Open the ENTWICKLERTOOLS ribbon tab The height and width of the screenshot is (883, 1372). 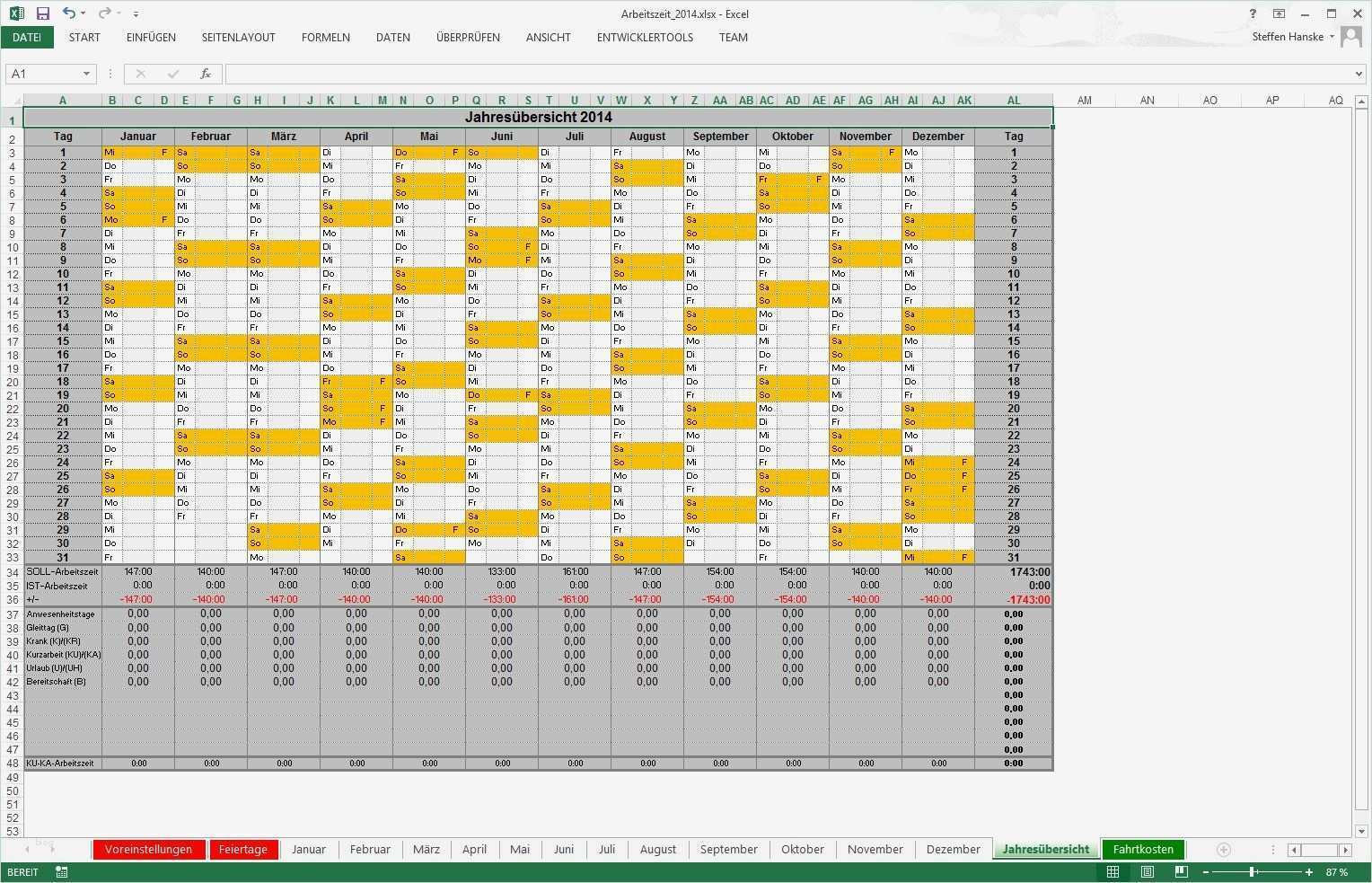coord(645,37)
